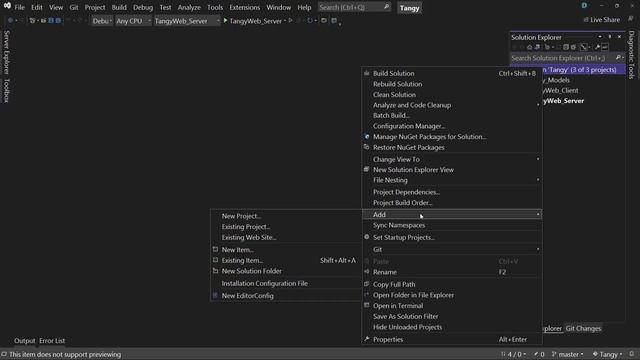Expand the Git submenu in context menu
640x360 pixels.
(x=452, y=249)
